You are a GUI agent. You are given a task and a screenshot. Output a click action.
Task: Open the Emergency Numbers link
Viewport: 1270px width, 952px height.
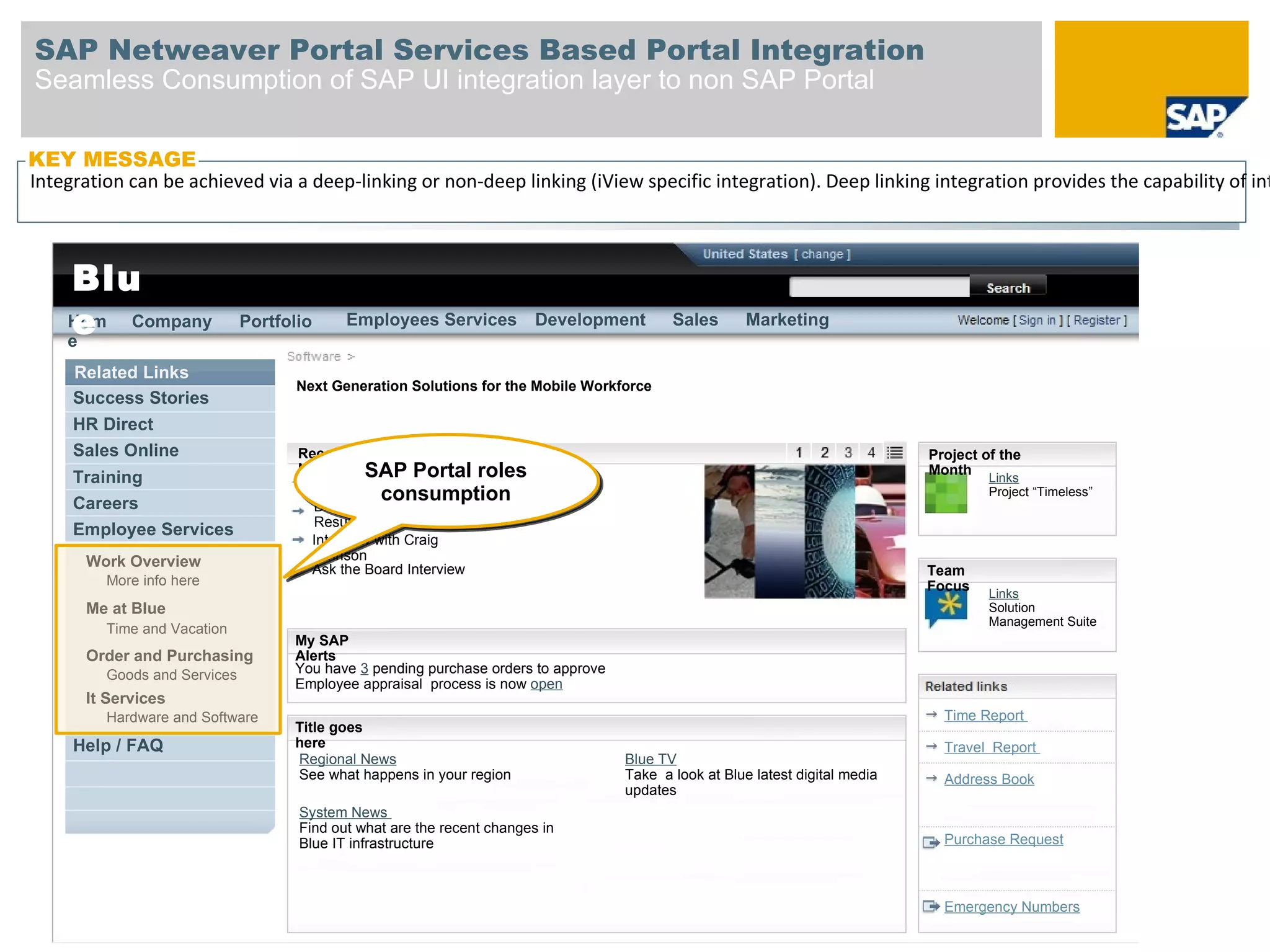click(x=1011, y=907)
